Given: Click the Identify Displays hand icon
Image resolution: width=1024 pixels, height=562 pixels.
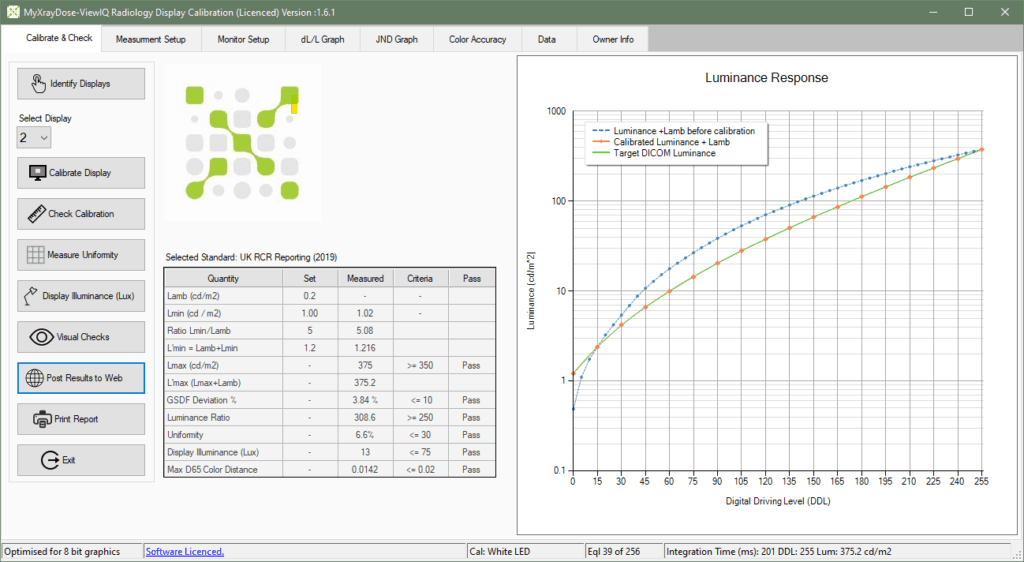Looking at the screenshot, I should pos(39,84).
